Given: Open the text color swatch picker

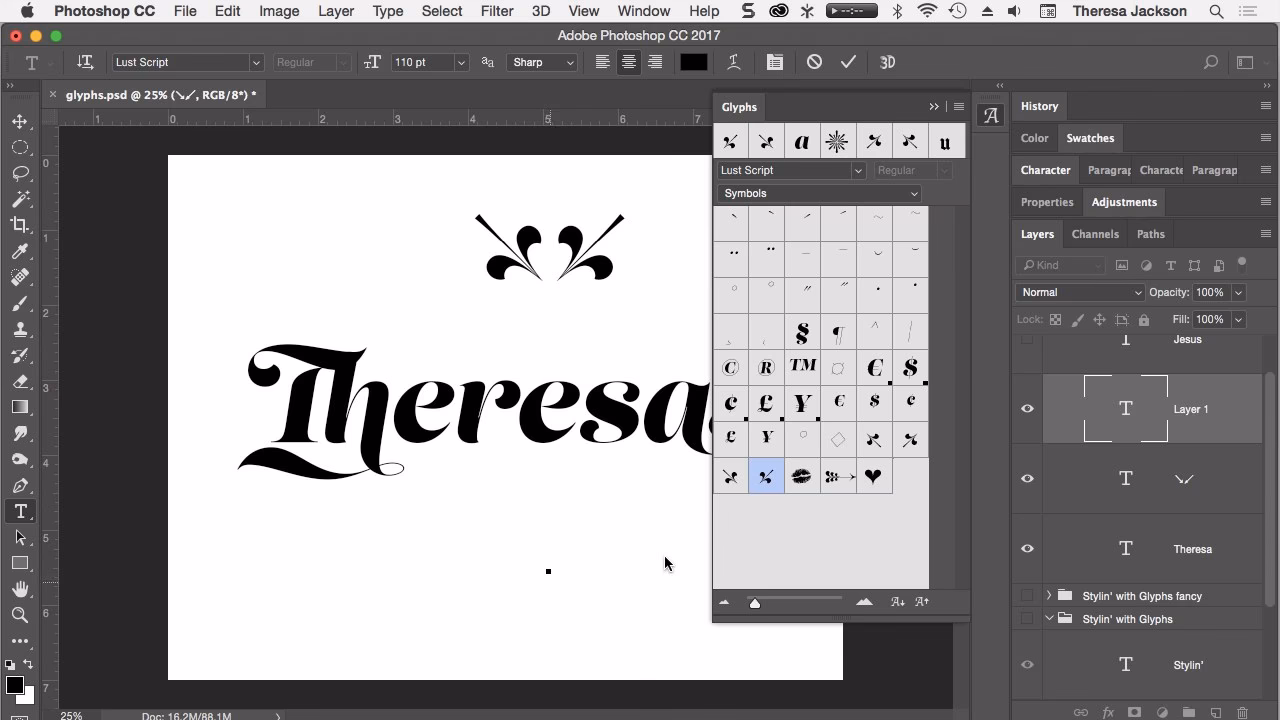Looking at the screenshot, I should [x=694, y=62].
